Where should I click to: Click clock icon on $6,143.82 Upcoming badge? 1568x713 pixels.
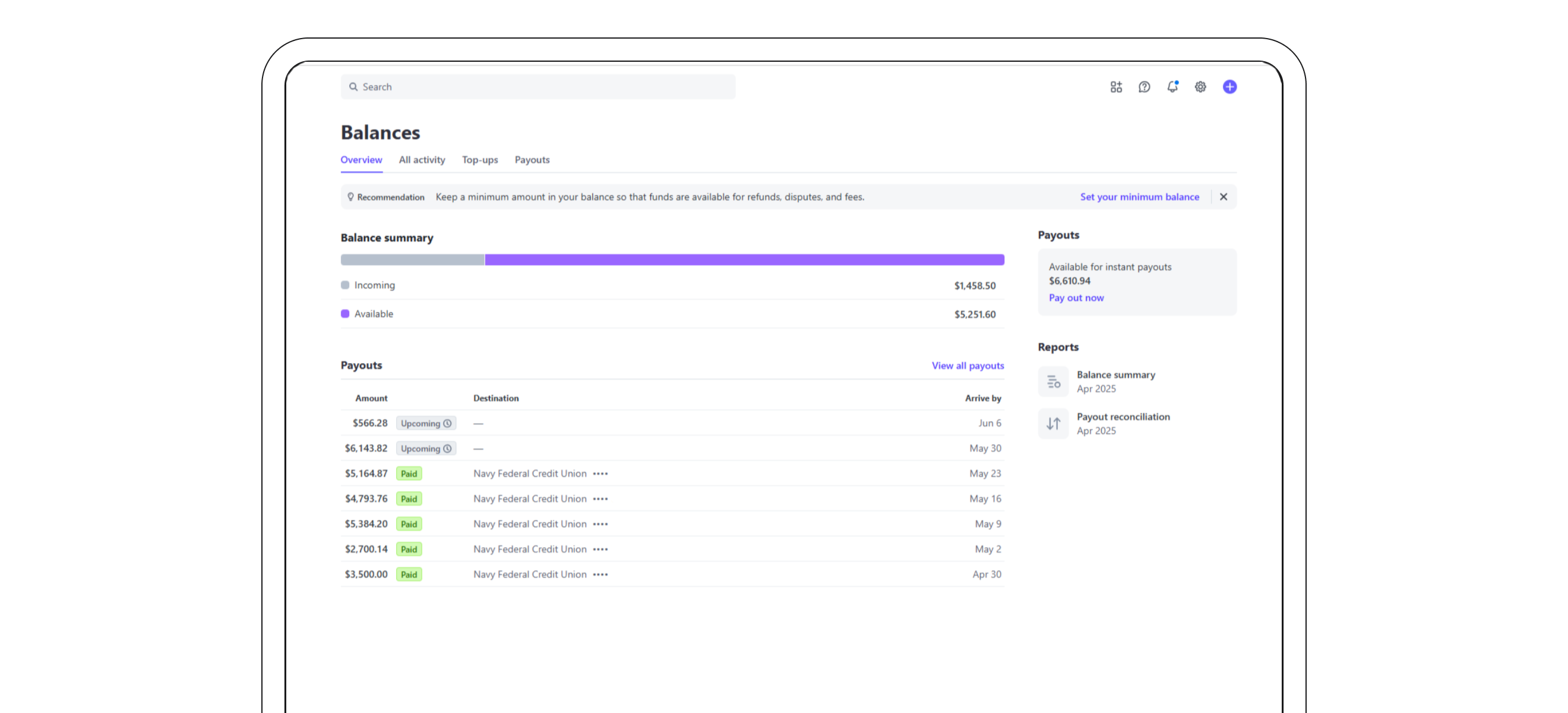pos(447,449)
